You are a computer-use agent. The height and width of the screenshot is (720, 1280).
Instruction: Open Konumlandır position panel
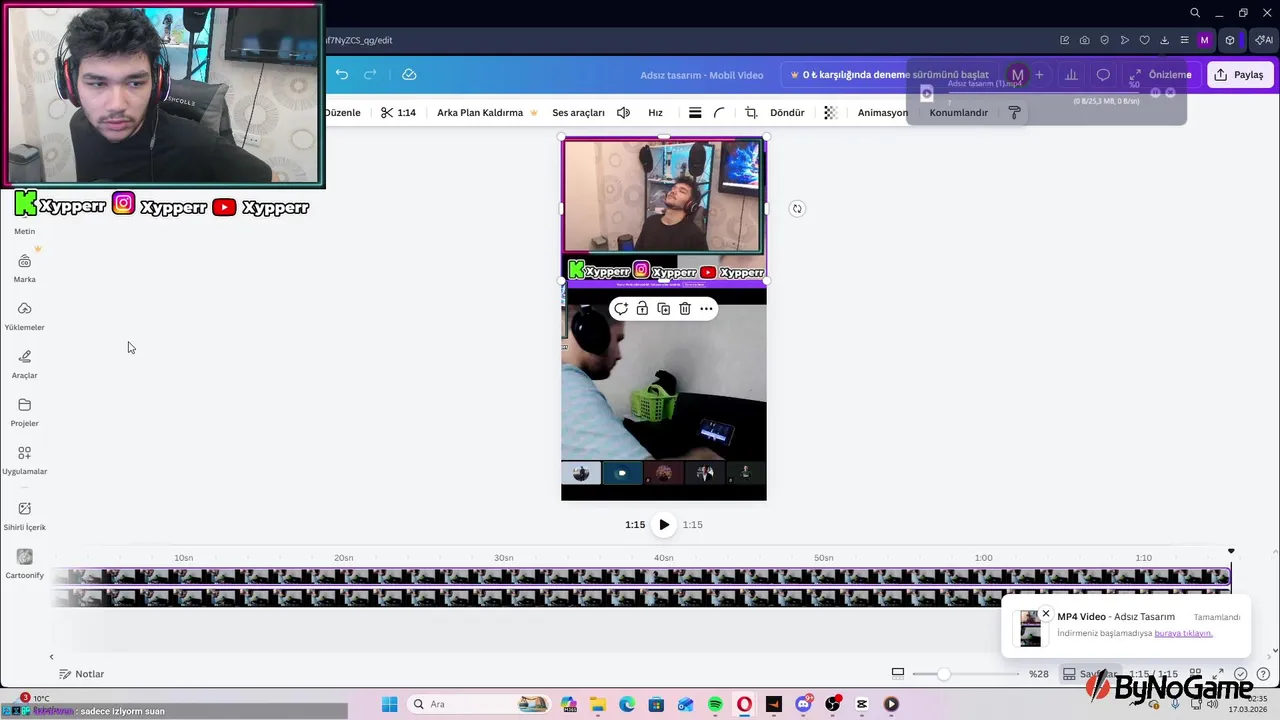point(958,113)
